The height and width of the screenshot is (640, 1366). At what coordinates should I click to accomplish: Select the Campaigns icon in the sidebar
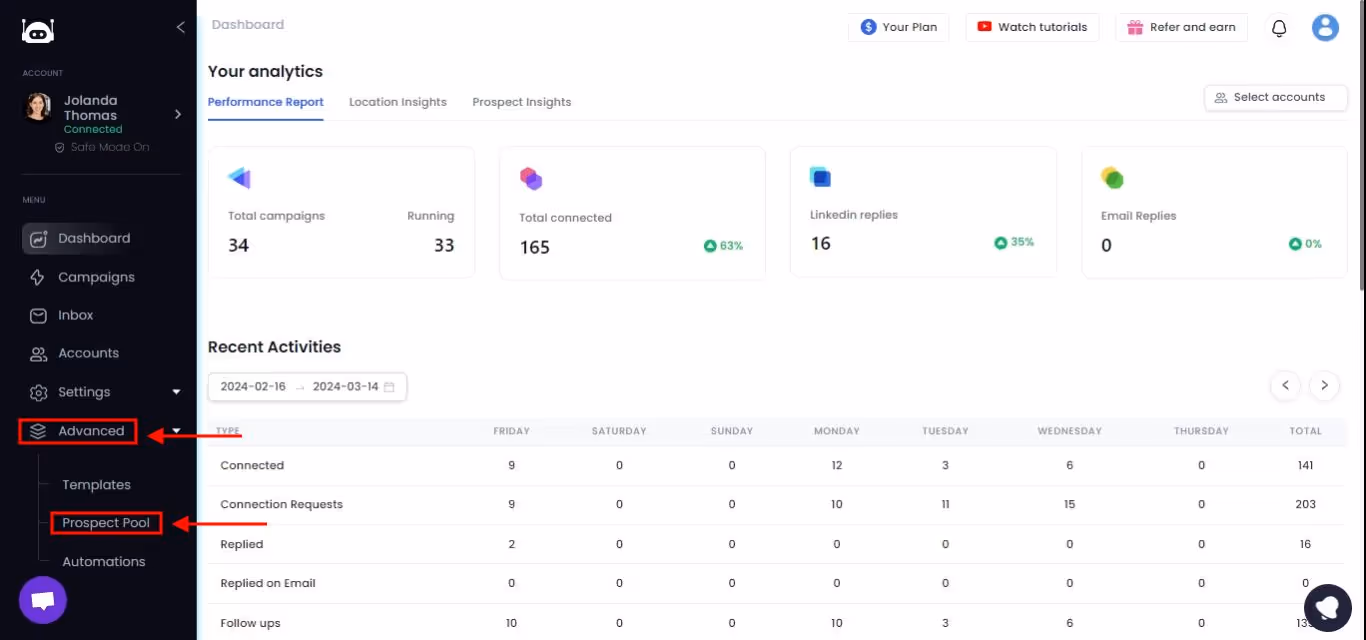(x=37, y=277)
